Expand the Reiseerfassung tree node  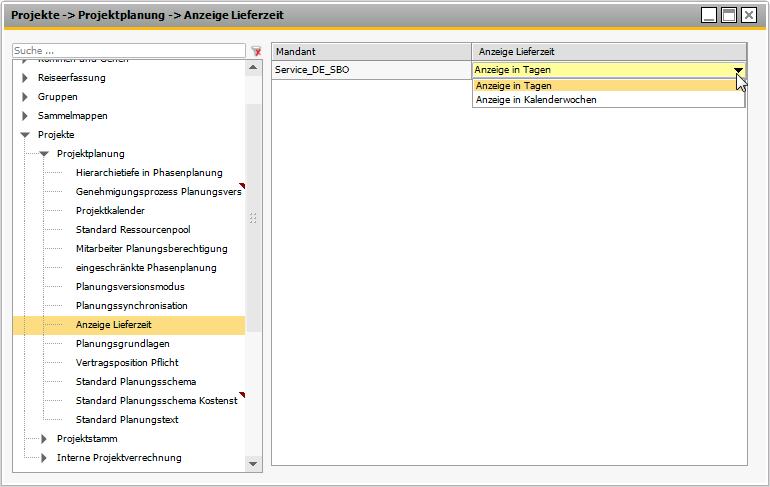coord(25,78)
